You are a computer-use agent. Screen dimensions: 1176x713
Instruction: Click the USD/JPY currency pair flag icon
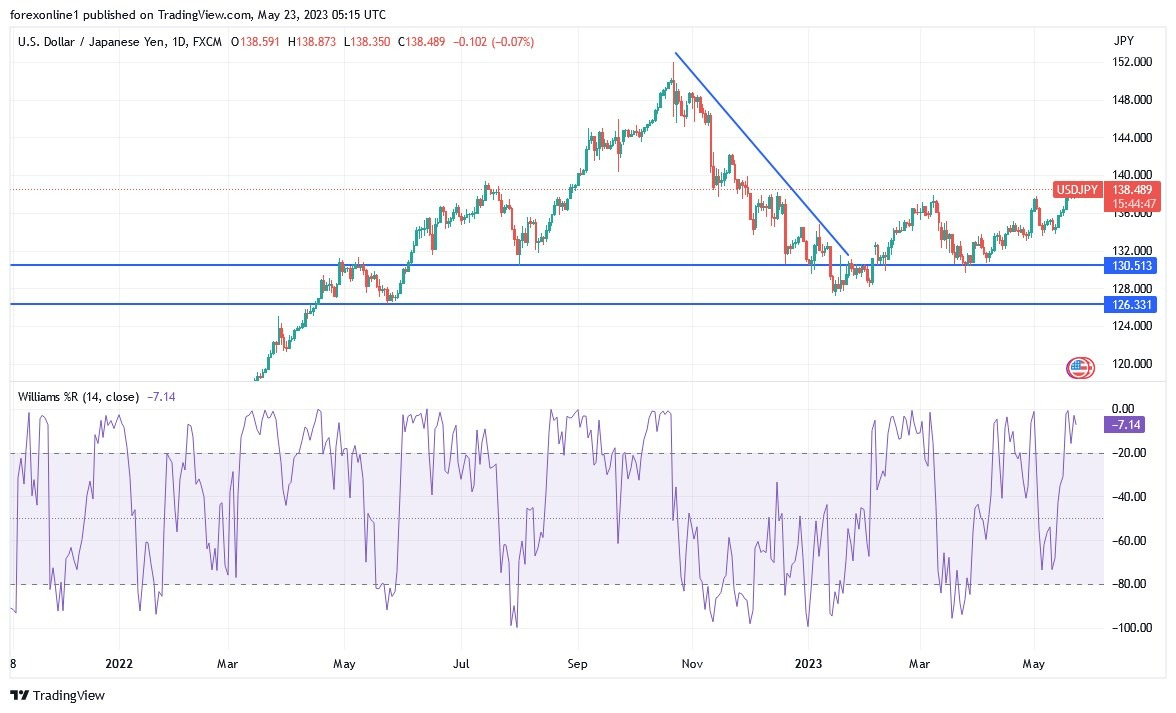tap(1078, 367)
